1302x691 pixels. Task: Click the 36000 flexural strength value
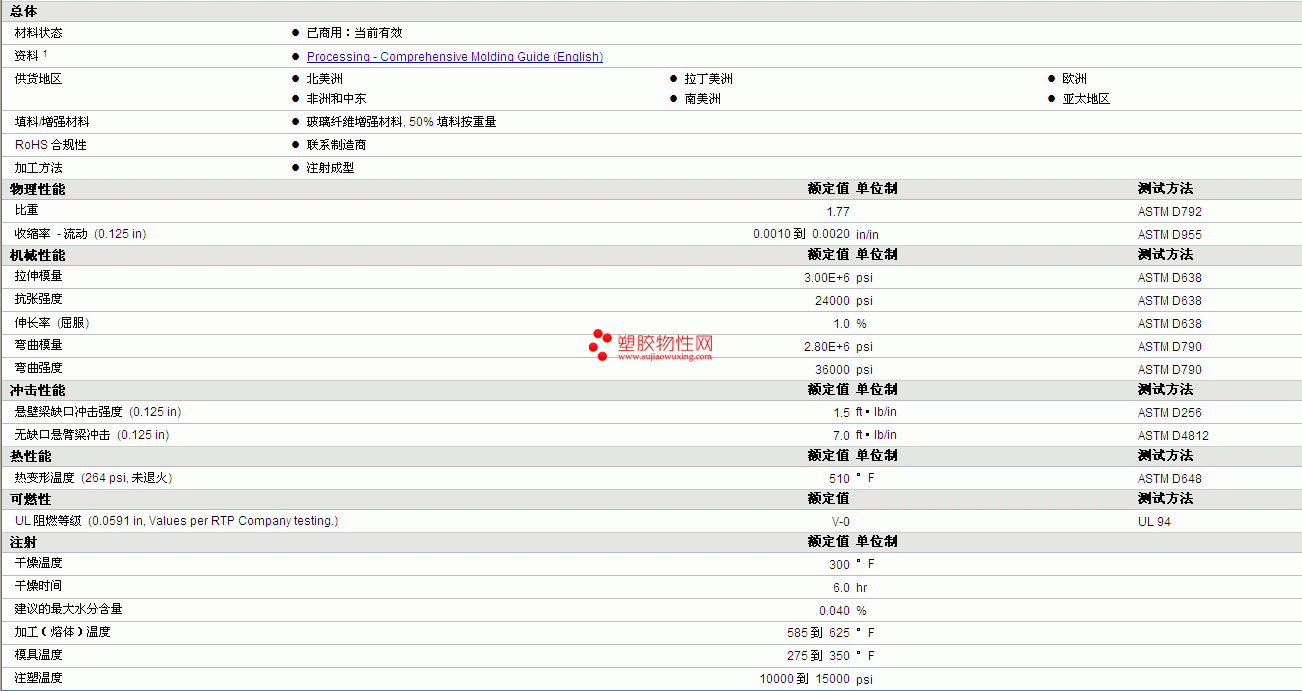(833, 370)
